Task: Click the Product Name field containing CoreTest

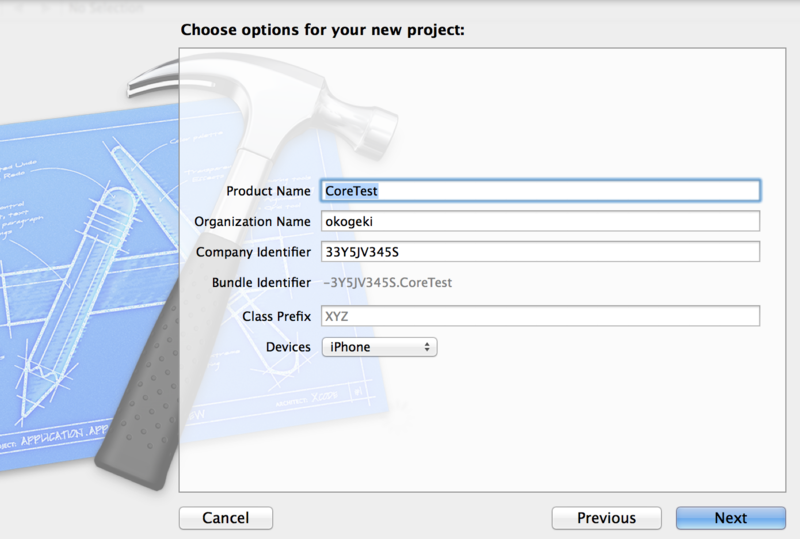Action: [540, 190]
